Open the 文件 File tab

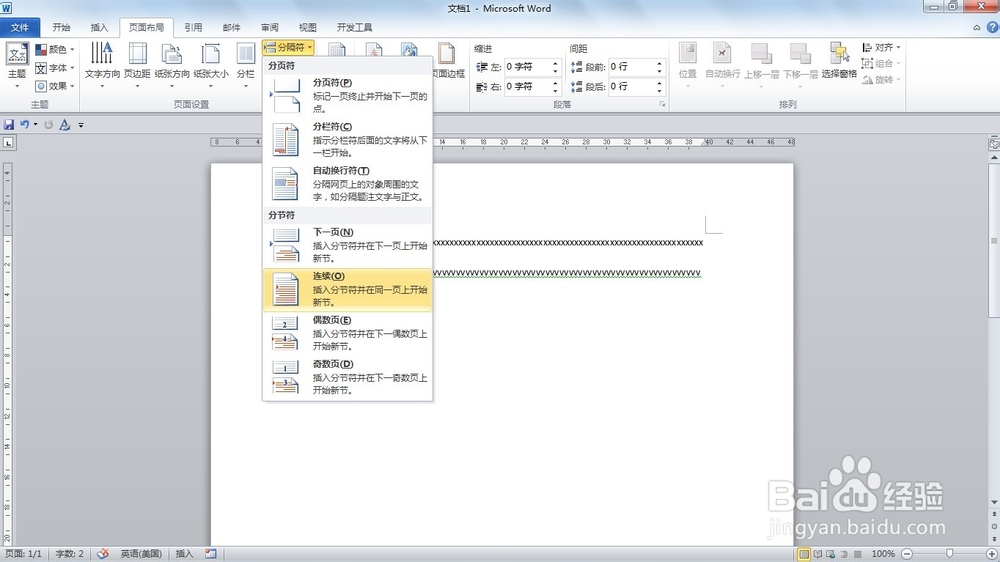[x=20, y=27]
